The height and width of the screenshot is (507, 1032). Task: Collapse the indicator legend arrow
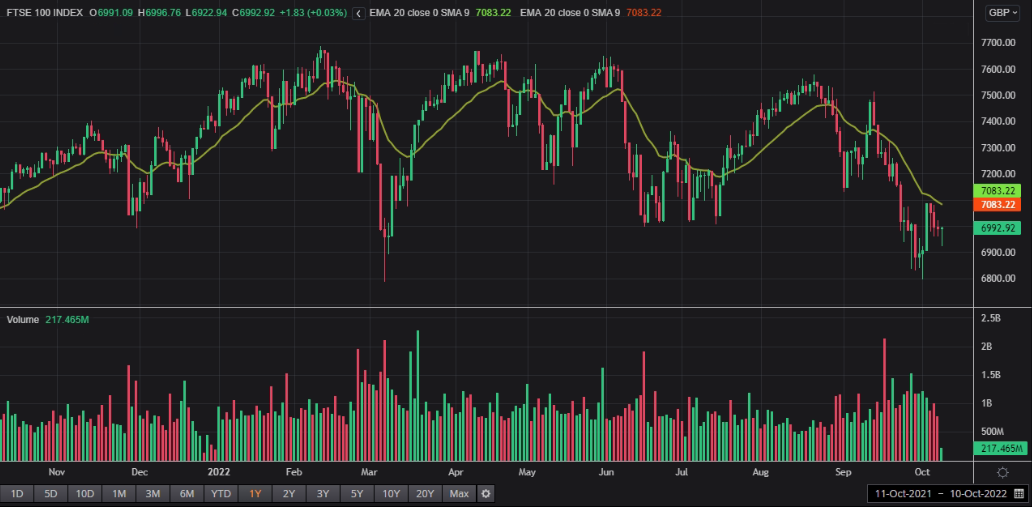coord(358,13)
